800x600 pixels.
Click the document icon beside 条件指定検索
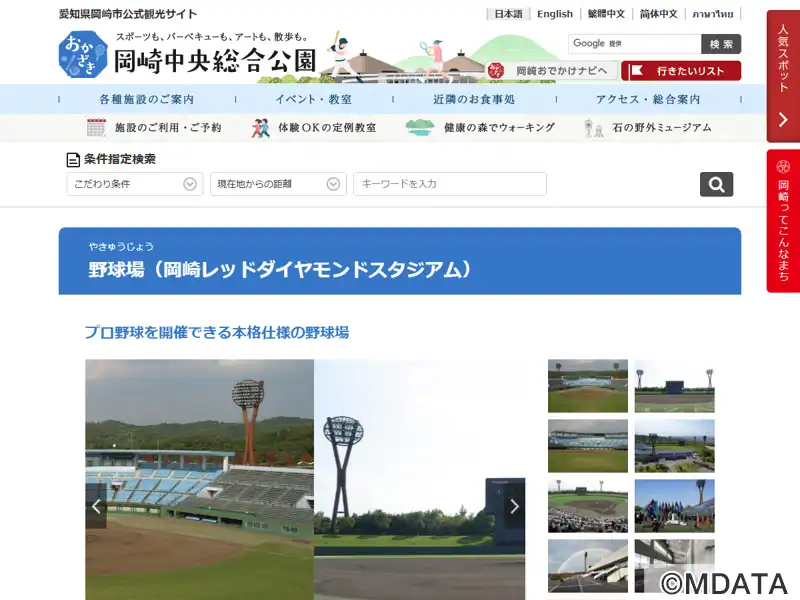point(73,160)
